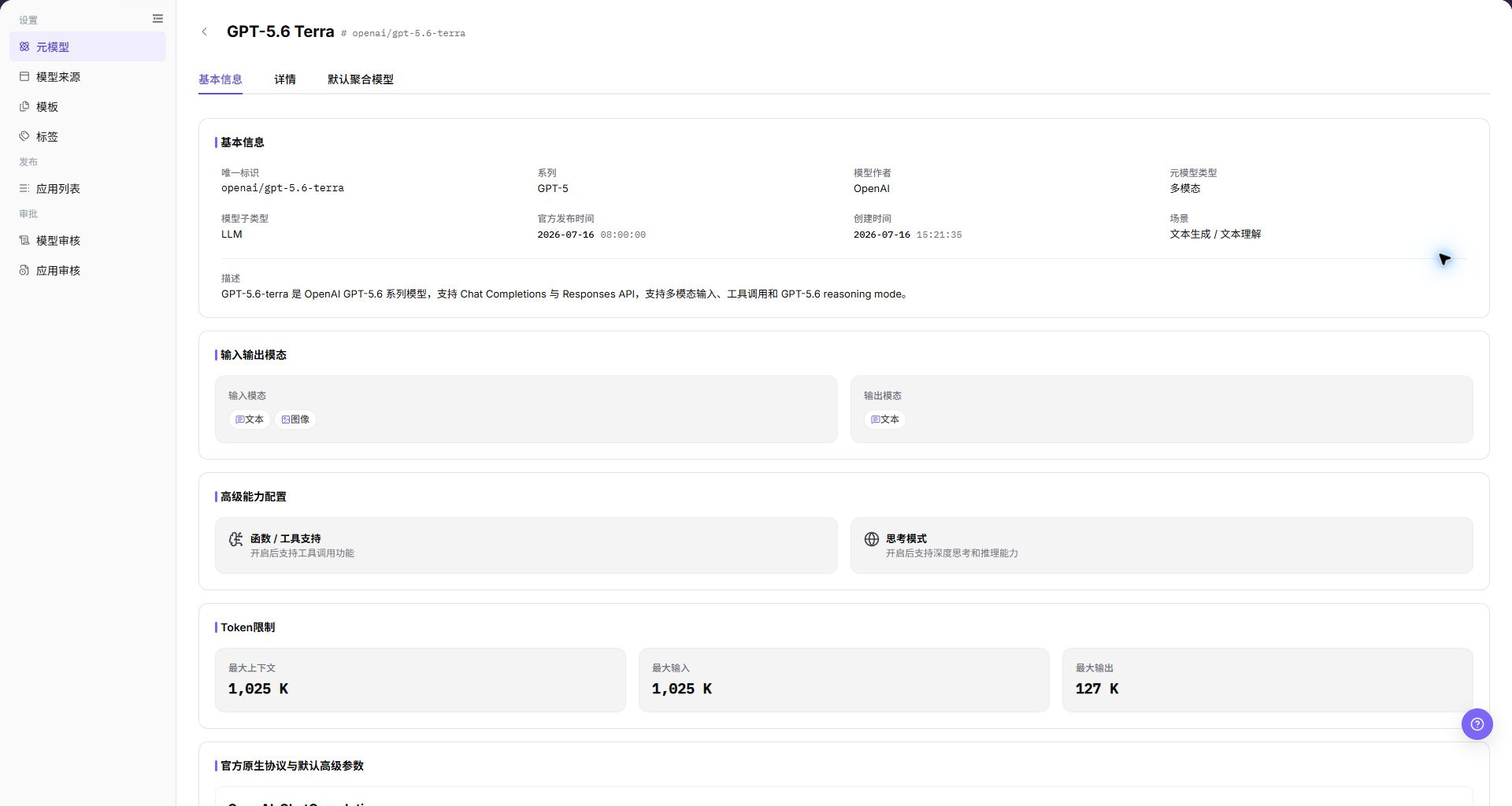Switch to the 基本信息 tab

[x=220, y=79]
